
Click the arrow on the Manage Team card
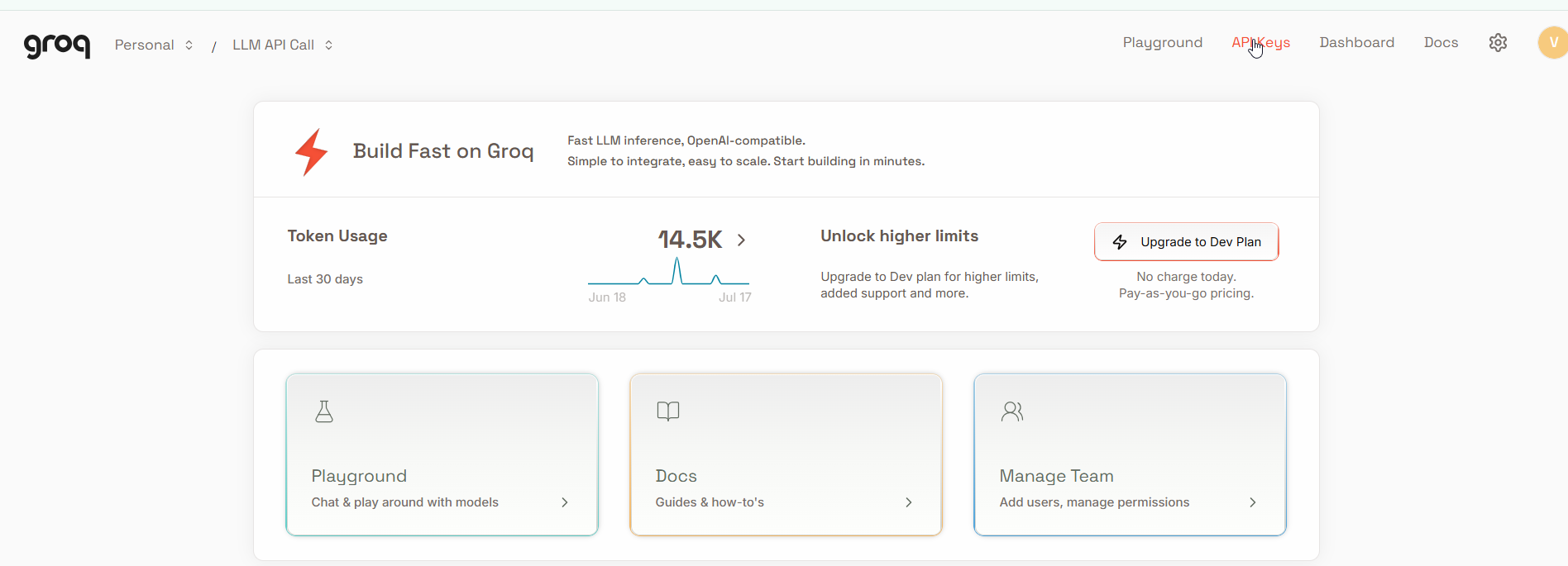point(1253,502)
